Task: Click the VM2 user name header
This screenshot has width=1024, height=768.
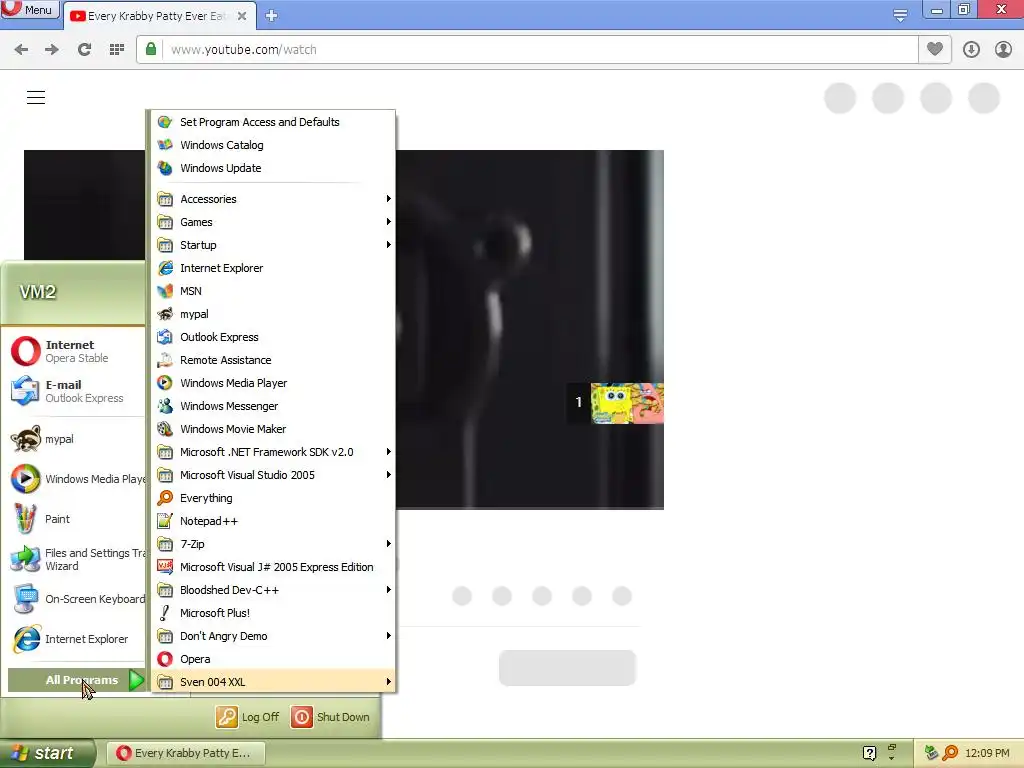Action: [37, 292]
